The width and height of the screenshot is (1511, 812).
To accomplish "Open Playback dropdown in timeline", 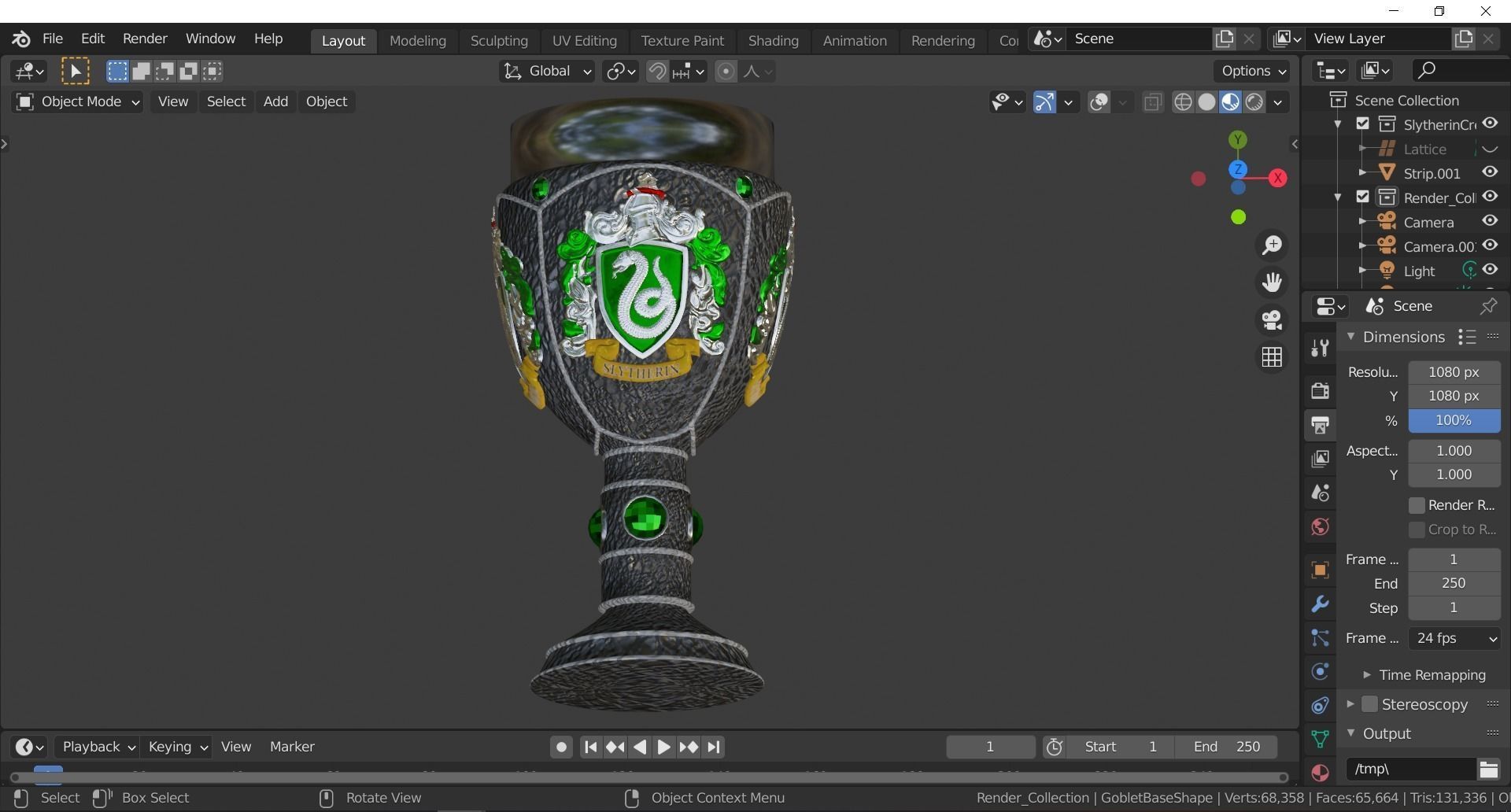I will pyautogui.click(x=98, y=747).
